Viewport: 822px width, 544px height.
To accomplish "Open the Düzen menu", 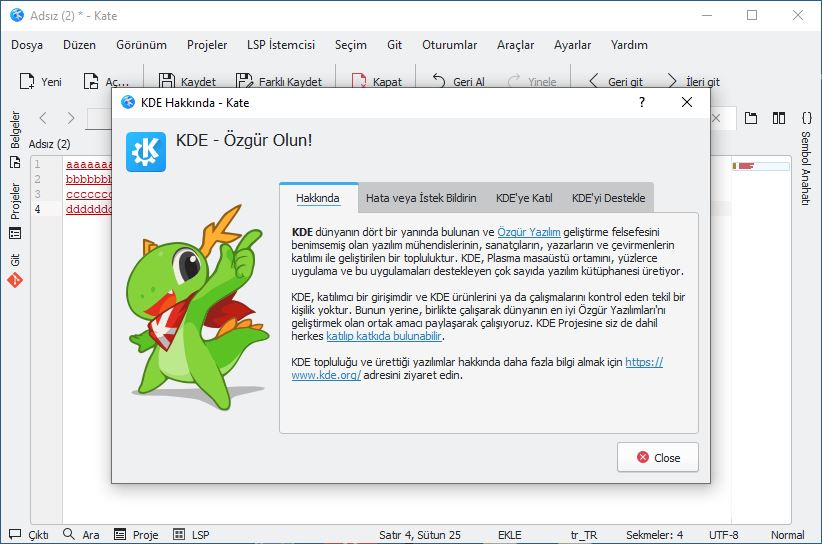I will click(x=79, y=45).
